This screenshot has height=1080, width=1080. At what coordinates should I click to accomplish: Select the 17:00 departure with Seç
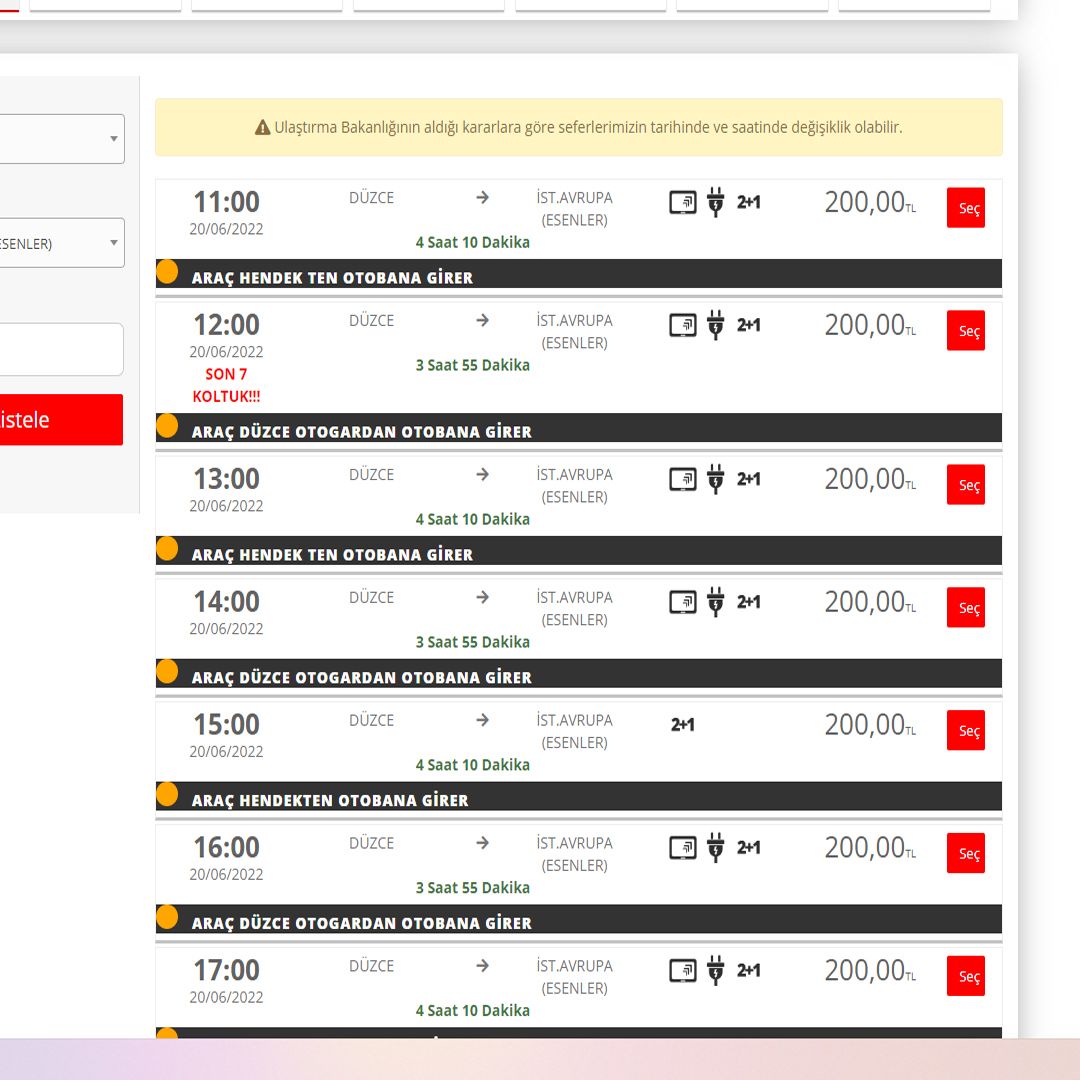966,976
